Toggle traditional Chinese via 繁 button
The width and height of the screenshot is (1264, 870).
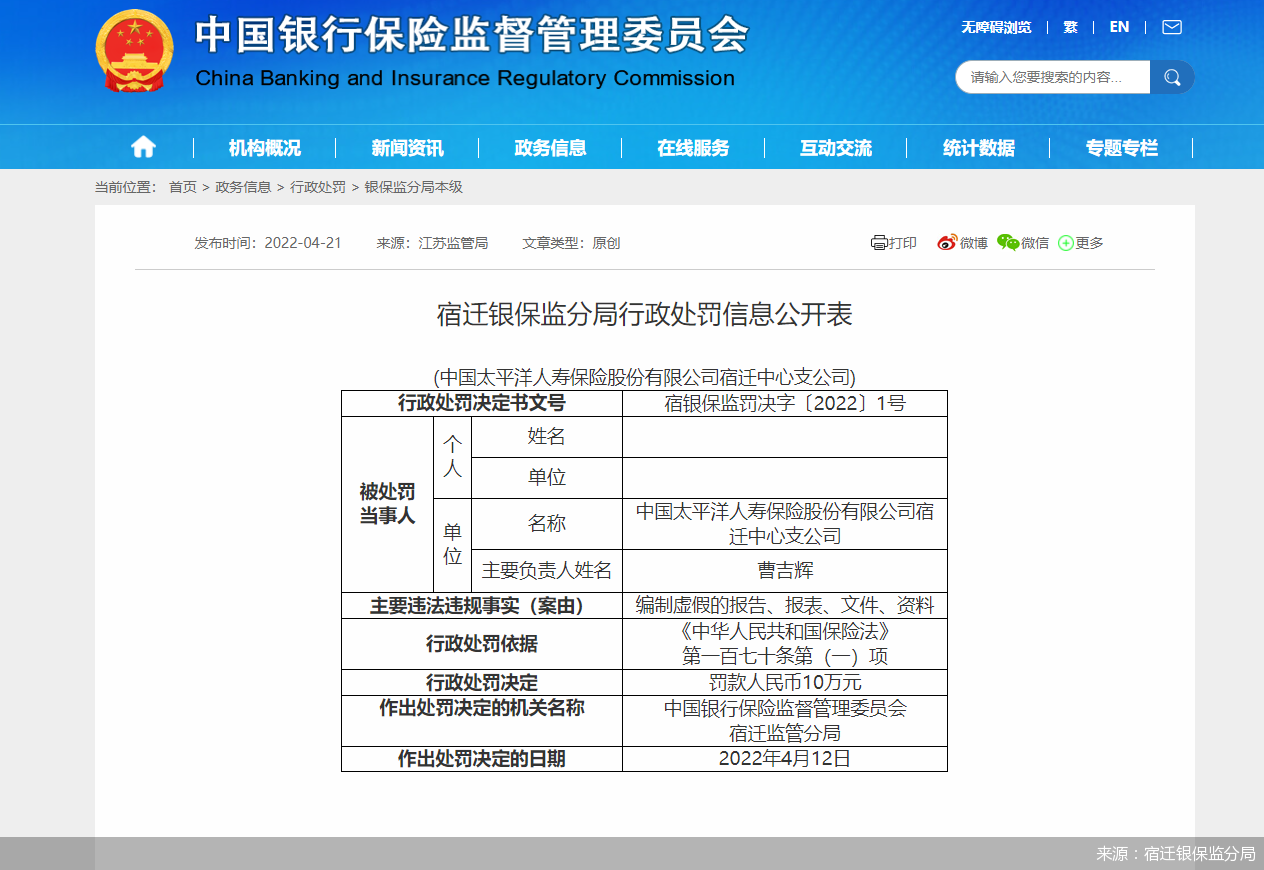pyautogui.click(x=1070, y=27)
